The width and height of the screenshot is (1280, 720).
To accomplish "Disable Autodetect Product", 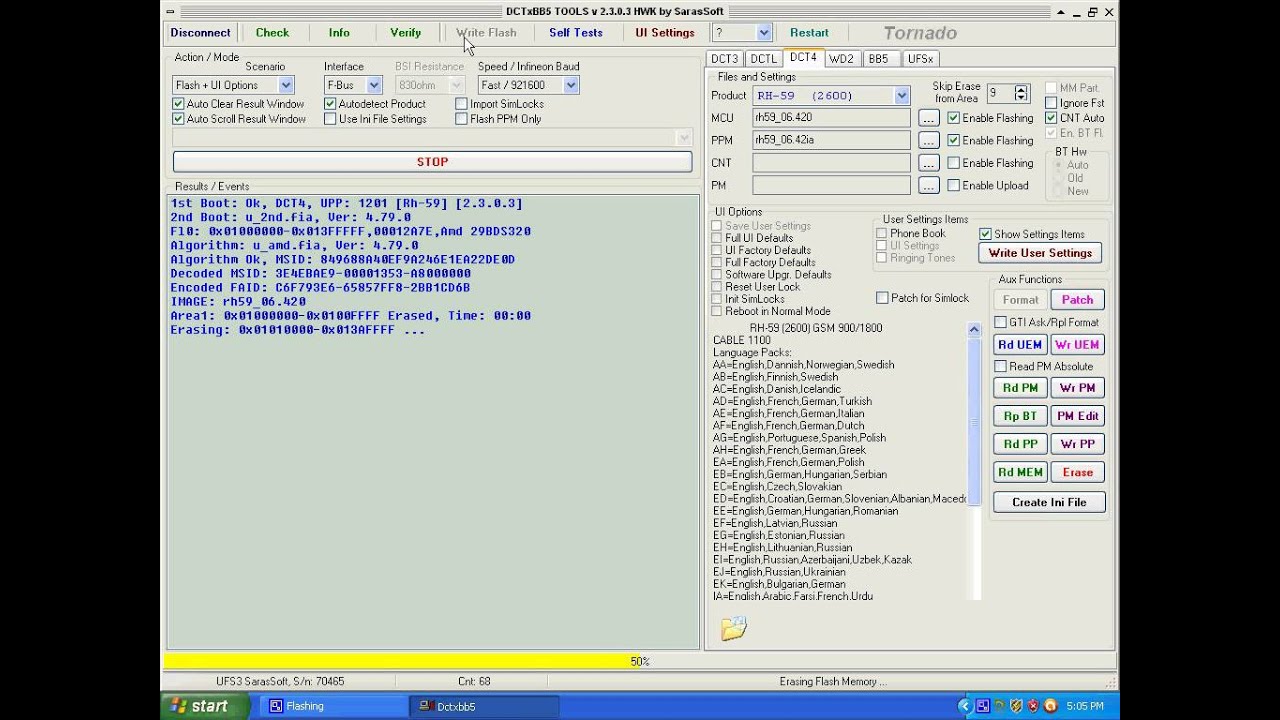I will coord(330,104).
